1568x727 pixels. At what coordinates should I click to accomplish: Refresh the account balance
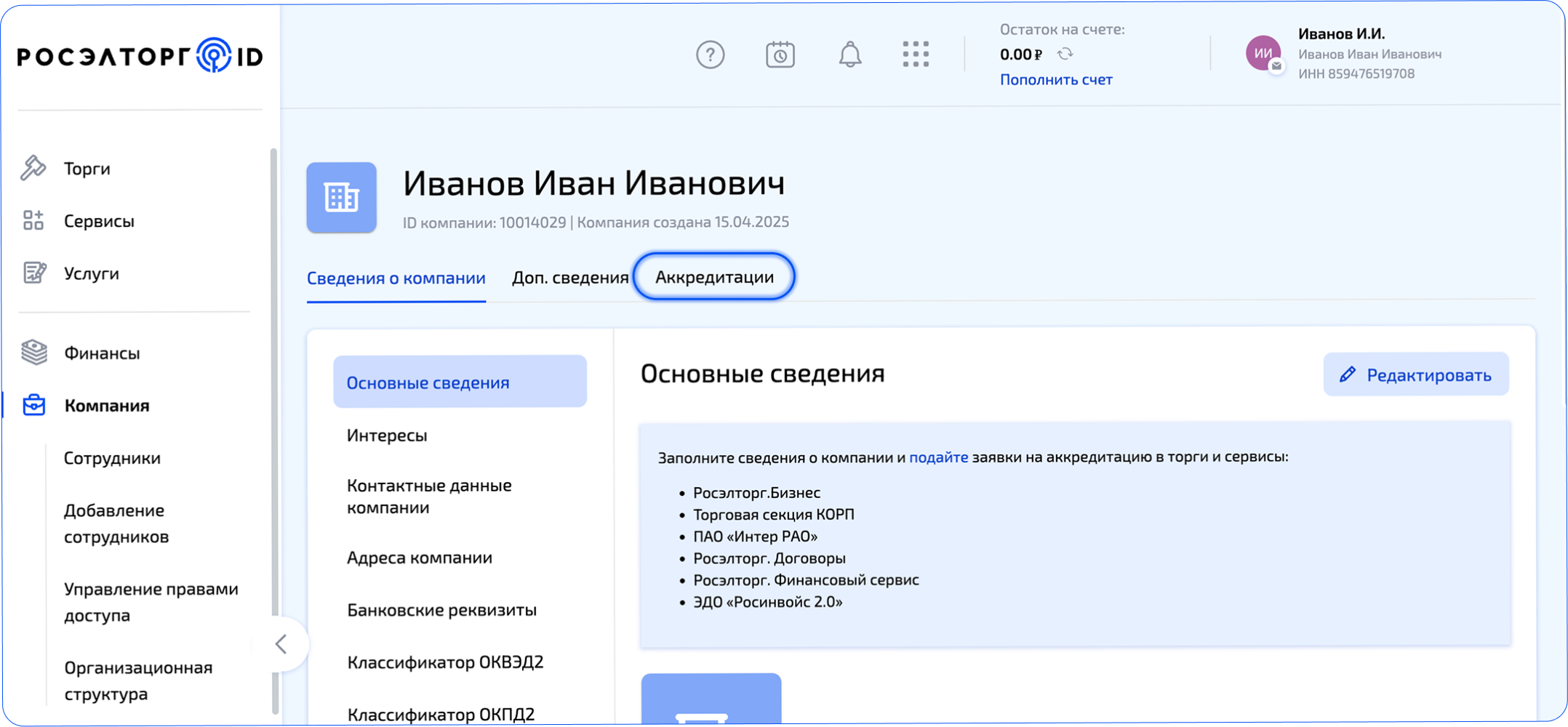(1065, 54)
